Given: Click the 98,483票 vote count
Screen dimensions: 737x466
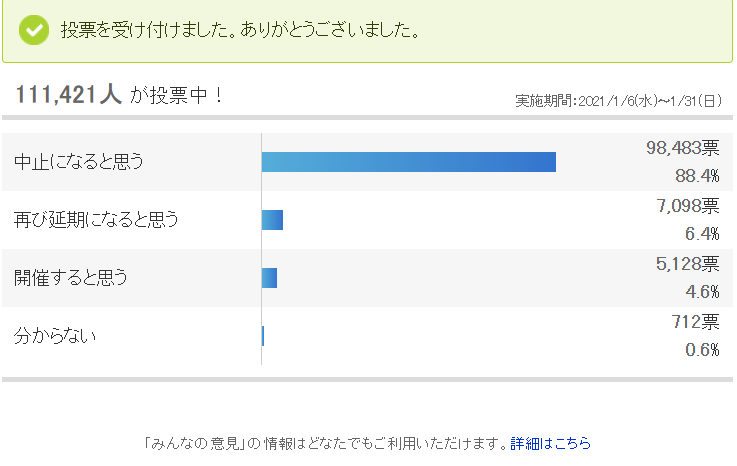Looking at the screenshot, I should pos(682,148).
